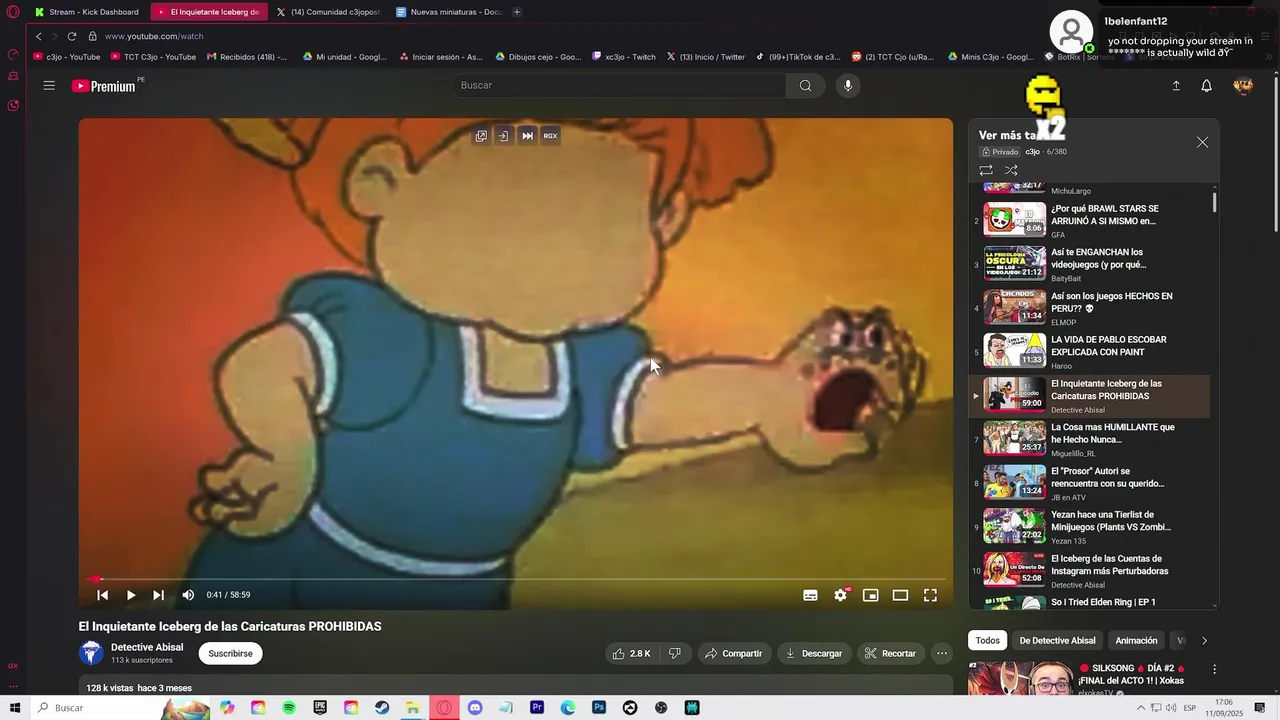Go back in browser history

point(38,36)
